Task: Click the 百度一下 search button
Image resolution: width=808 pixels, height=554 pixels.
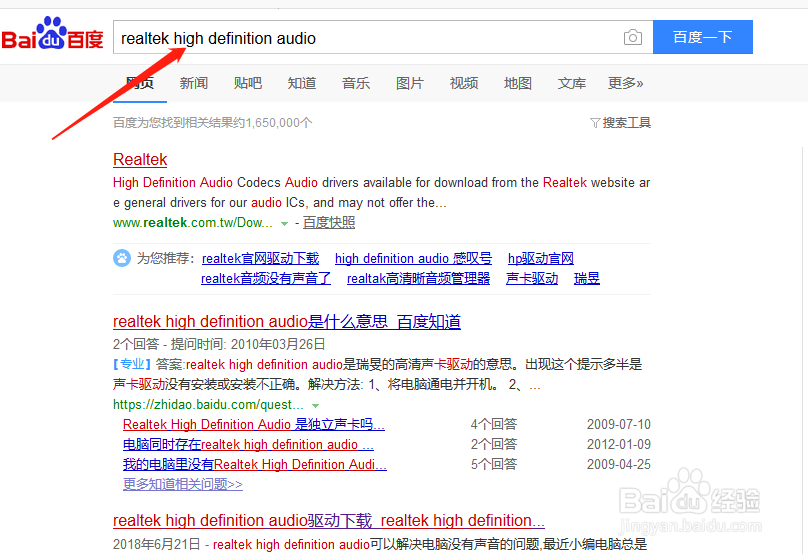Action: click(702, 37)
